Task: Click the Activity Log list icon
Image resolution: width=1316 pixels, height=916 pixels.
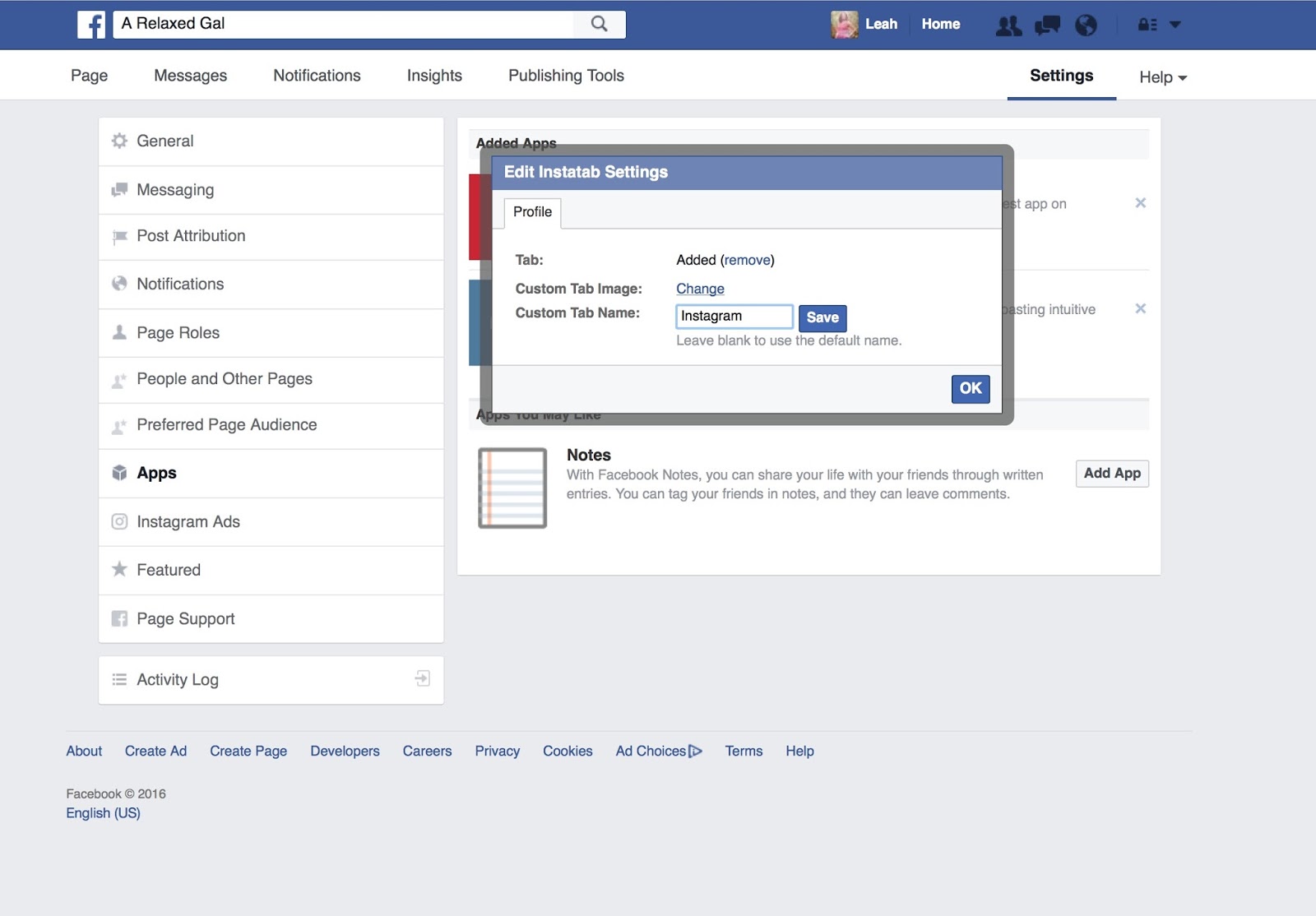Action: click(x=119, y=679)
